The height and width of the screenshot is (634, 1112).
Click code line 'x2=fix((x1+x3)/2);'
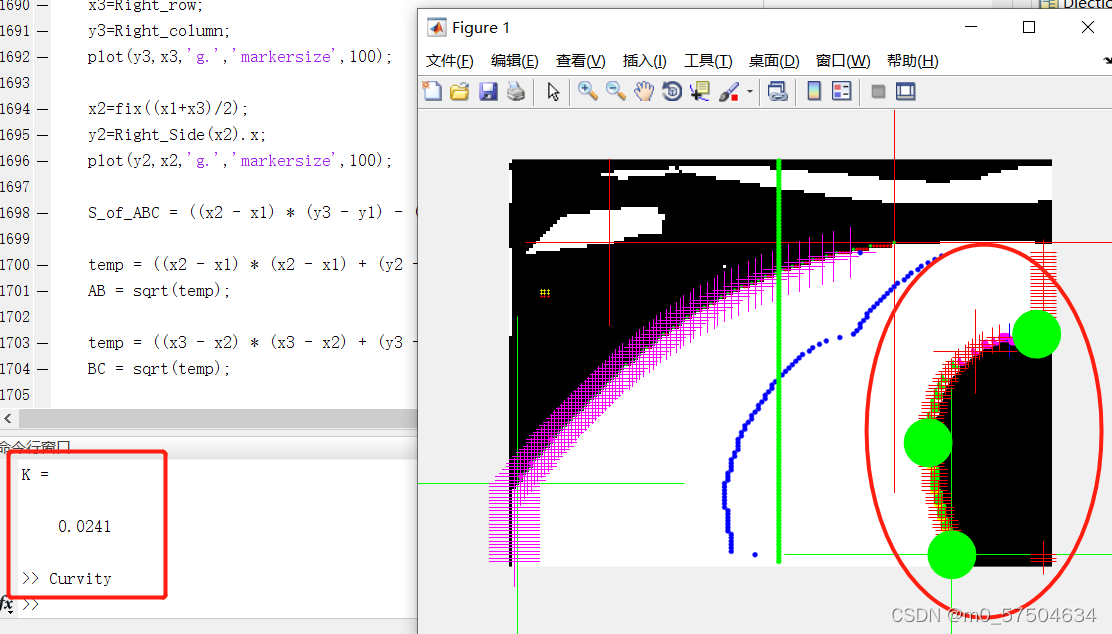[168, 109]
